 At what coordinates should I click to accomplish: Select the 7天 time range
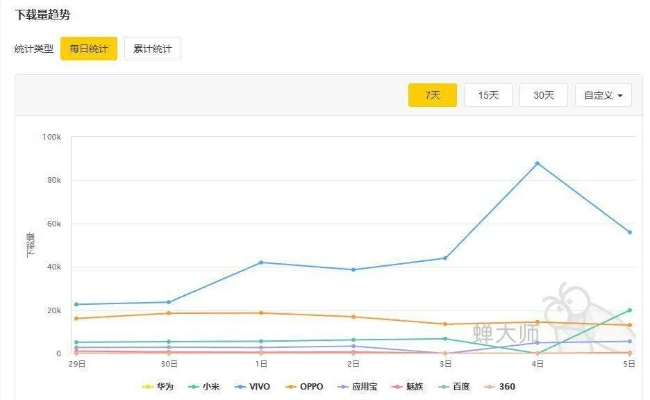click(432, 95)
